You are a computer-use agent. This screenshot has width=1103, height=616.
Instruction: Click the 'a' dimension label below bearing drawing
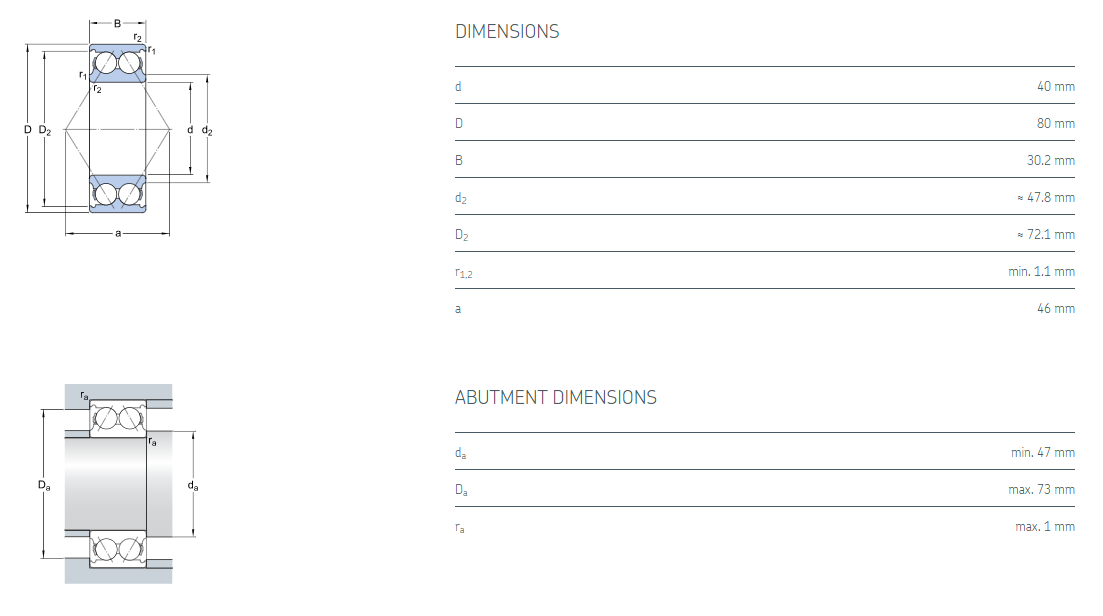(x=118, y=234)
